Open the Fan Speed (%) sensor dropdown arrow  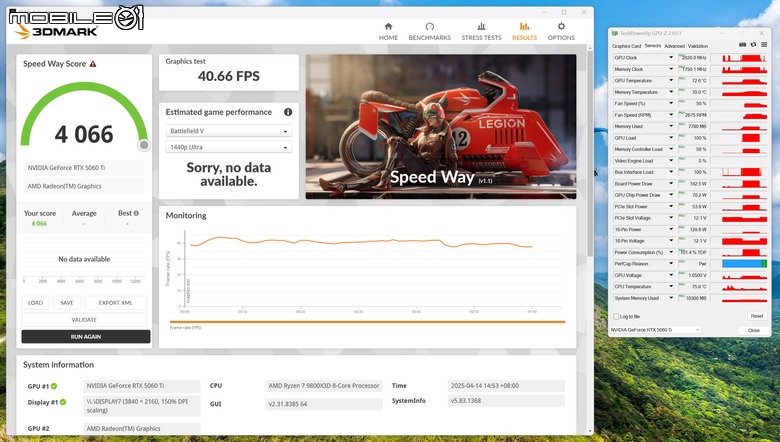click(x=671, y=103)
